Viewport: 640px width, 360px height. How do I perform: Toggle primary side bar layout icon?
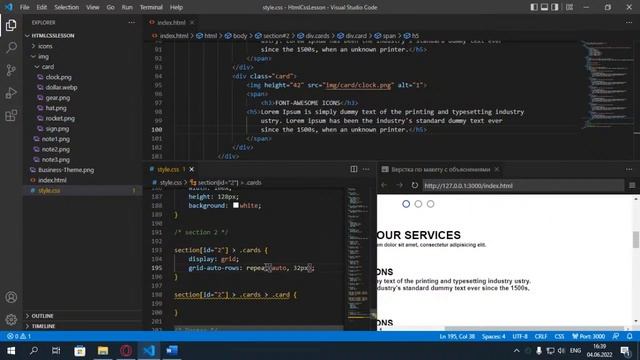point(534,7)
